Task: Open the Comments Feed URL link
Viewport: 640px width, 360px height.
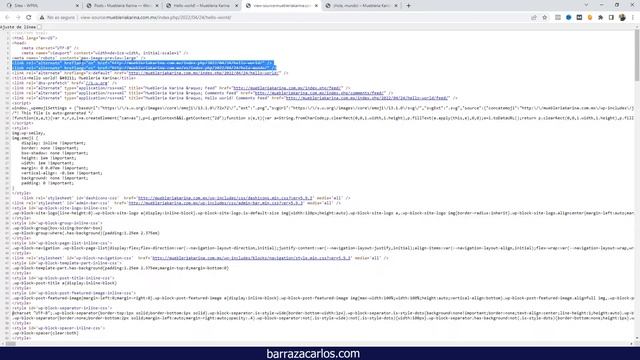Action: (319, 93)
